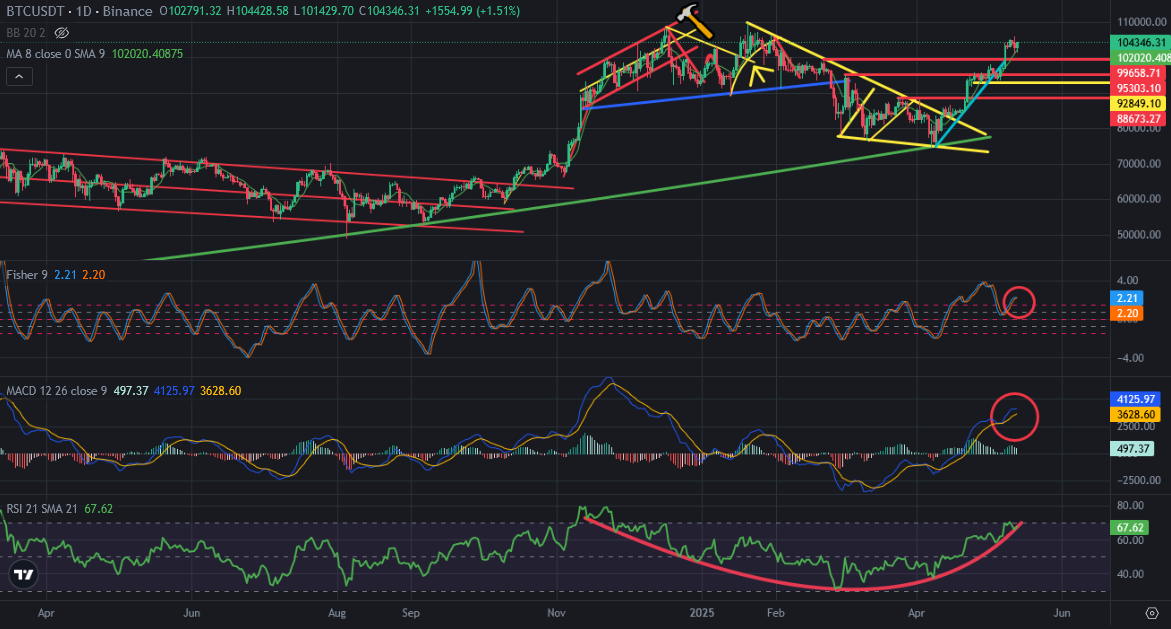Toggle visibility eye icon next to BB 20 2

click(x=62, y=33)
